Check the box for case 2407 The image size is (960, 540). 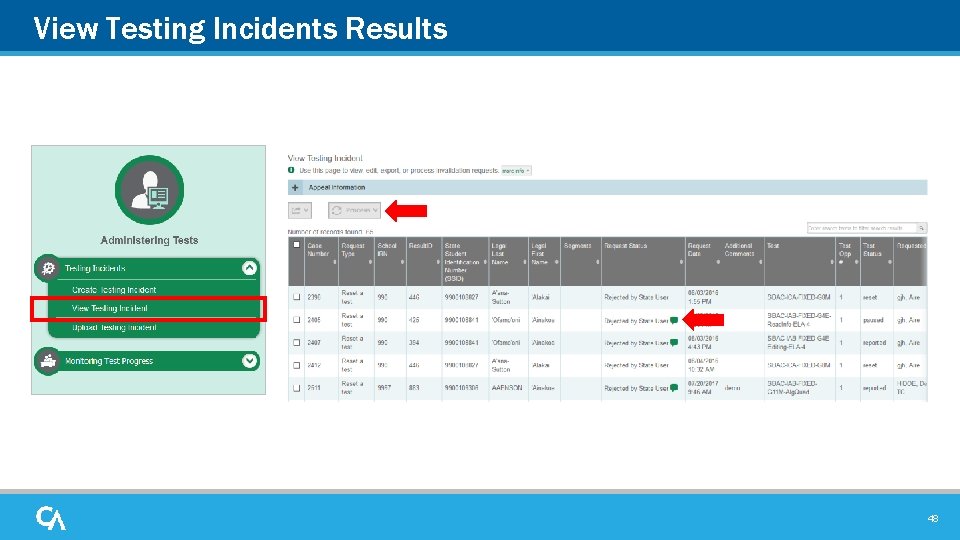[297, 343]
